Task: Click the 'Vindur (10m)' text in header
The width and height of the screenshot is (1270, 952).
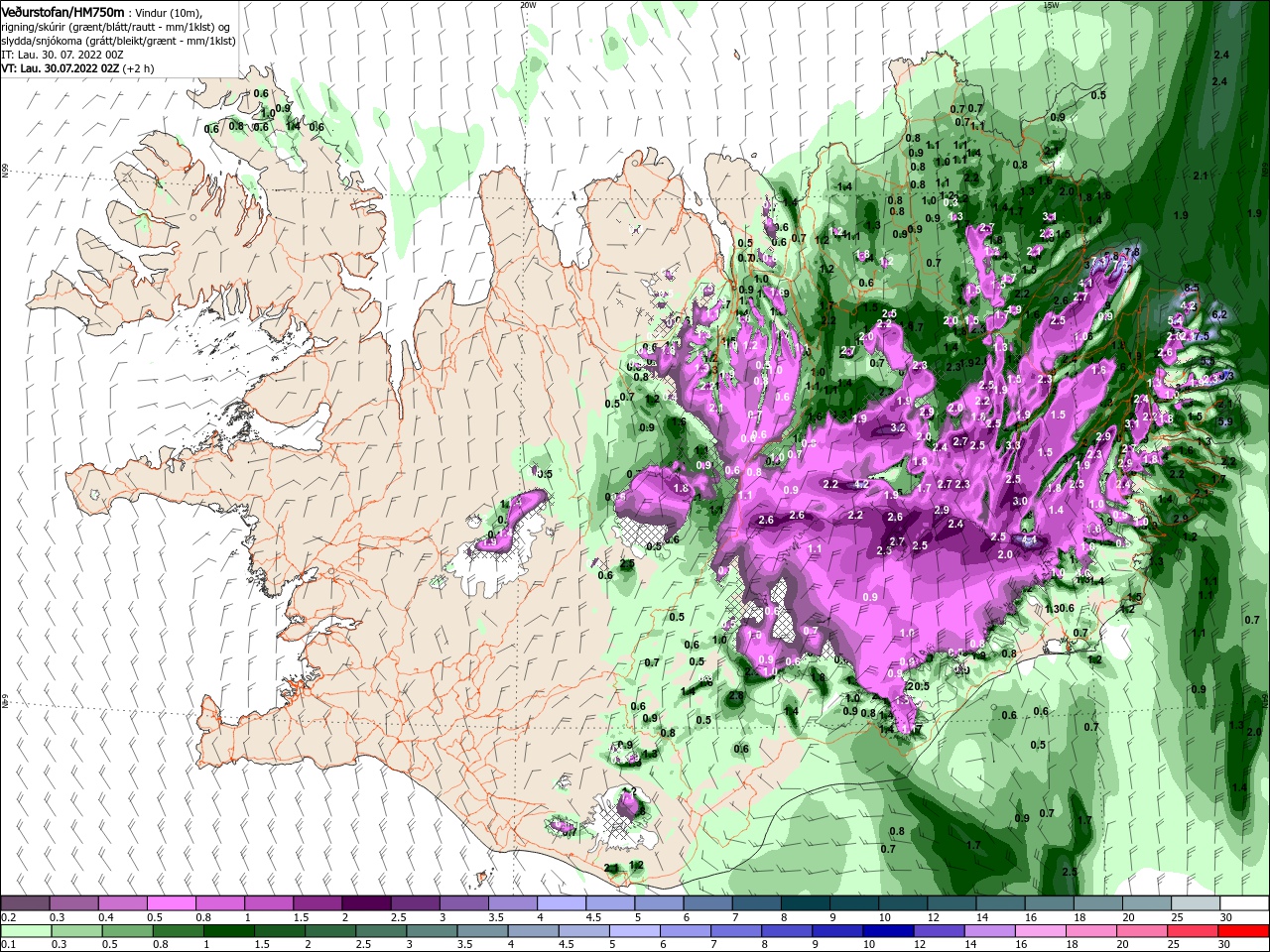Action: [170, 13]
